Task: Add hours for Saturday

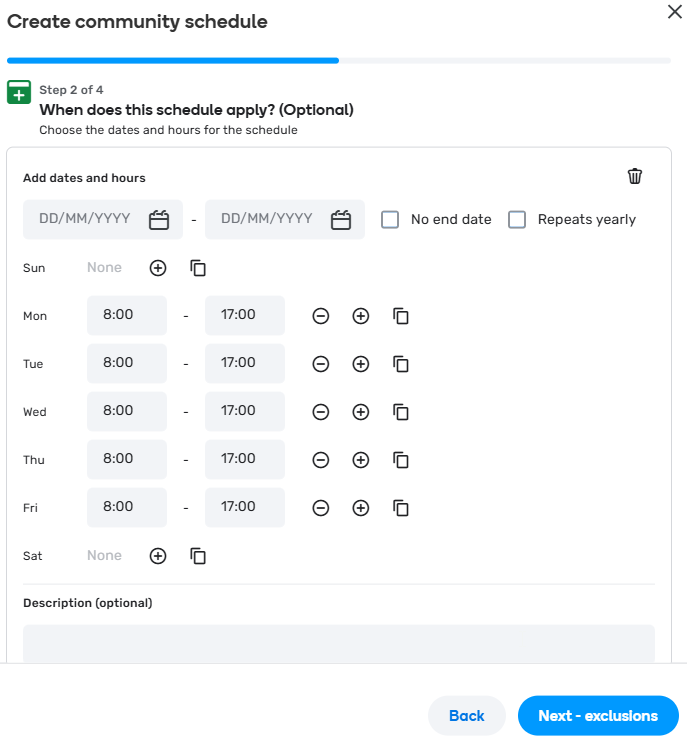Action: click(158, 556)
